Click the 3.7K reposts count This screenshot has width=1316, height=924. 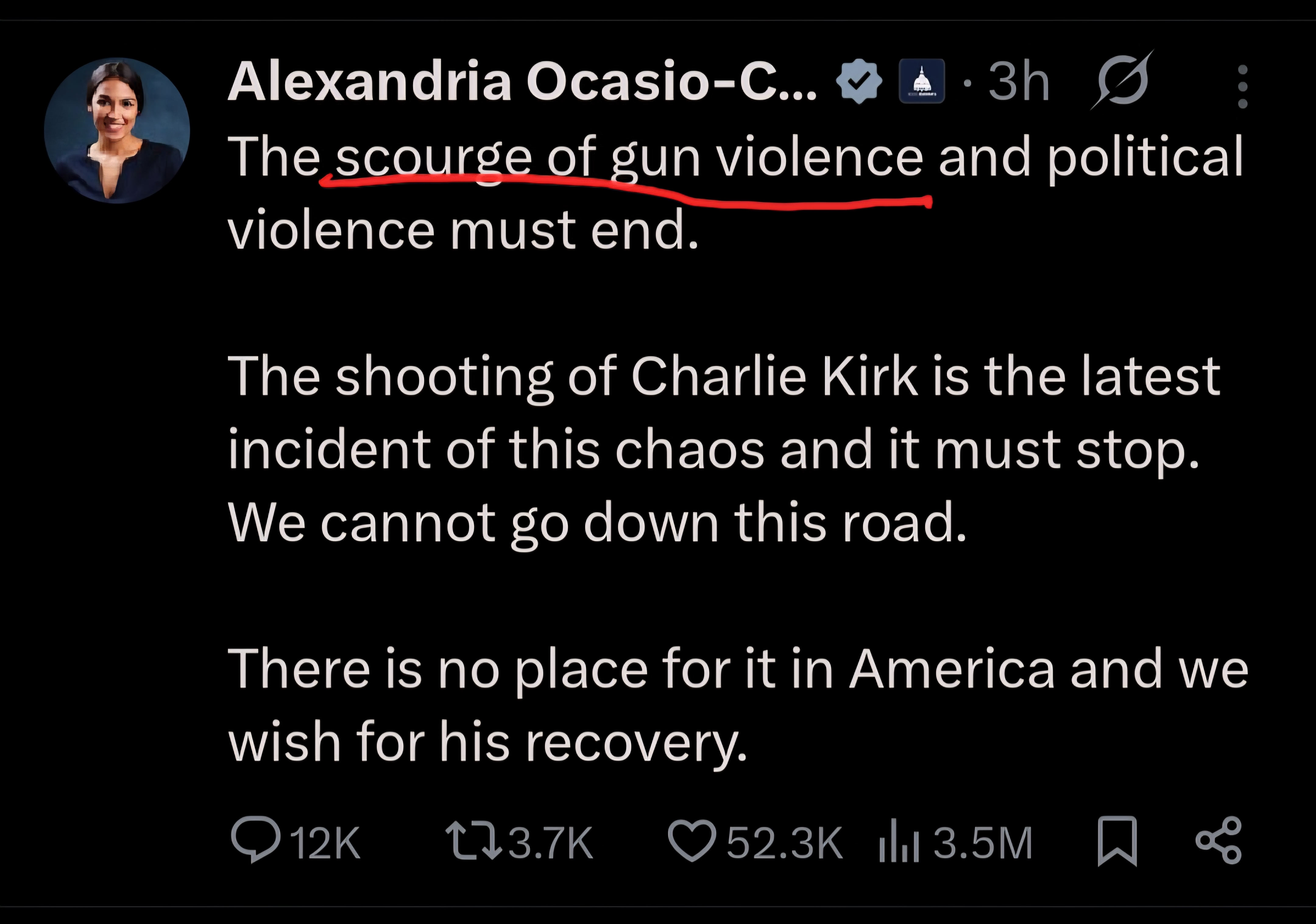550,843
